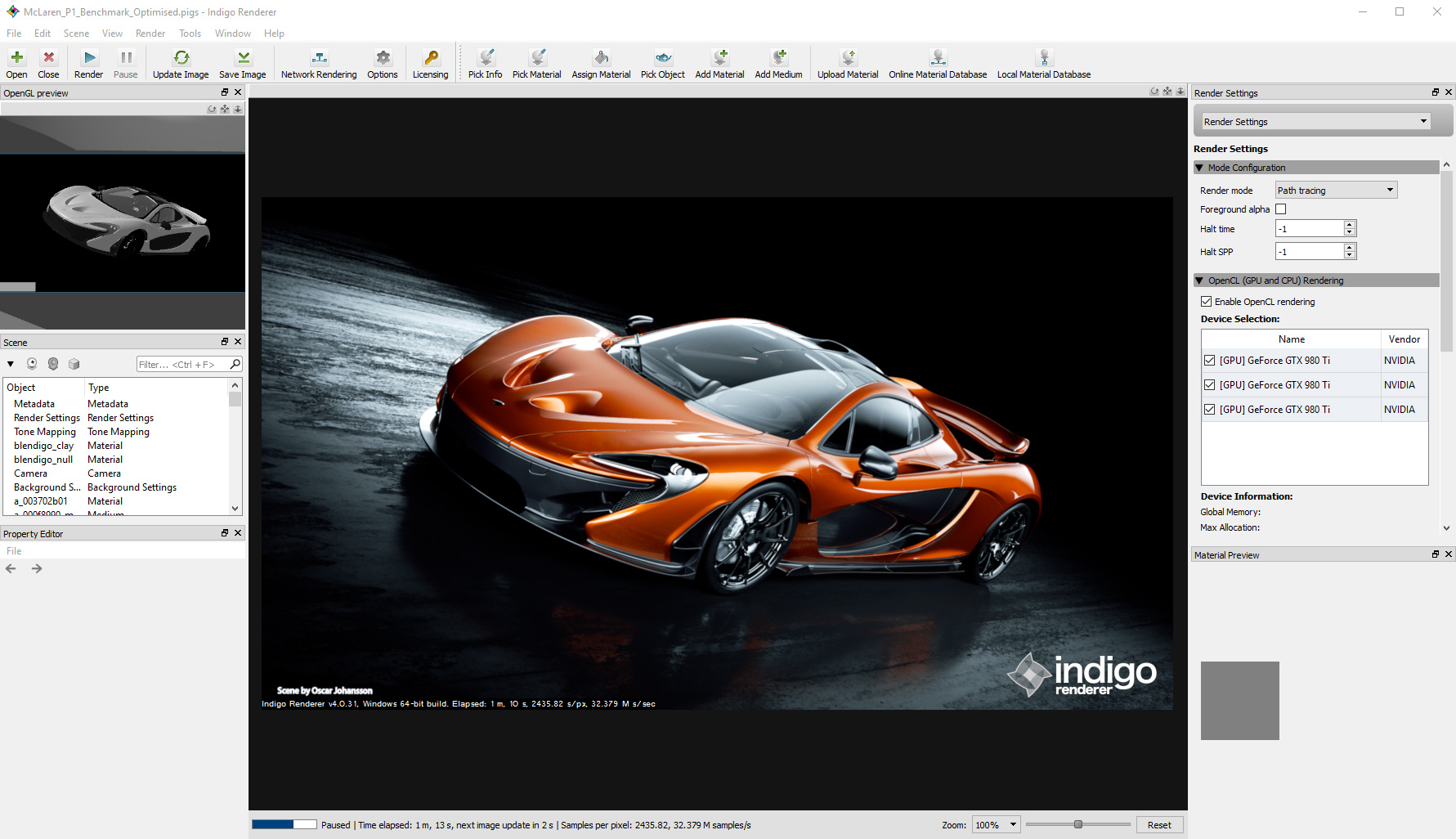Start rendering with the Render button
The width and height of the screenshot is (1456, 839).
[89, 64]
